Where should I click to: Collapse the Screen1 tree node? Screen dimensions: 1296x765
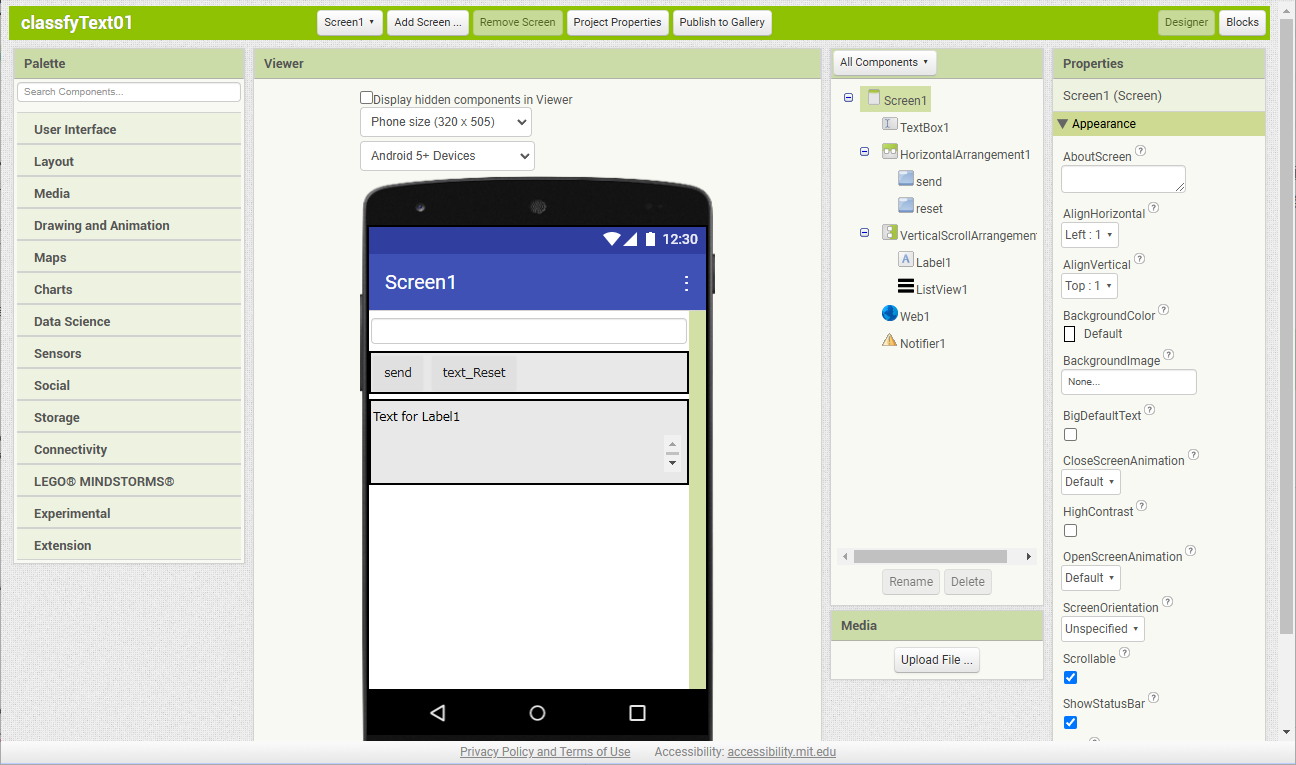[x=848, y=98]
